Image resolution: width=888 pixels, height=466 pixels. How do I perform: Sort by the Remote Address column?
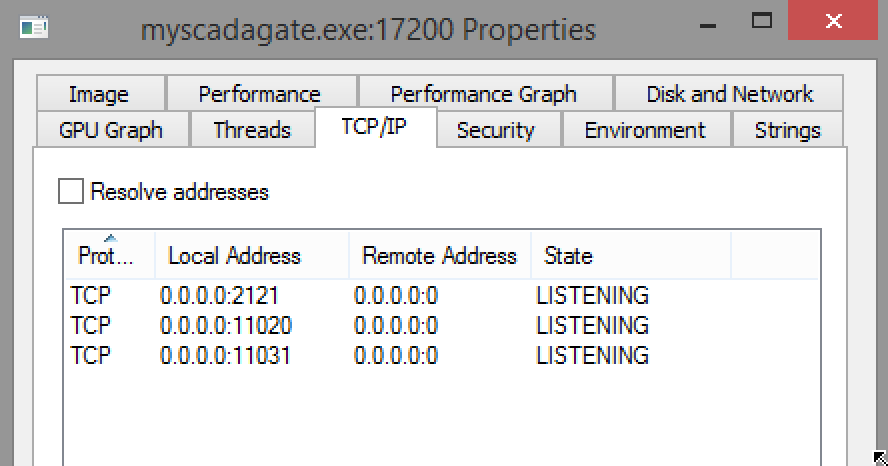(440, 255)
